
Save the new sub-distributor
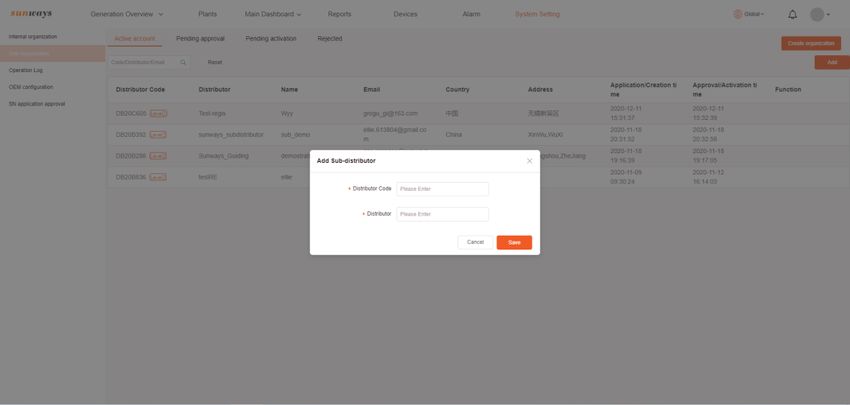click(514, 242)
